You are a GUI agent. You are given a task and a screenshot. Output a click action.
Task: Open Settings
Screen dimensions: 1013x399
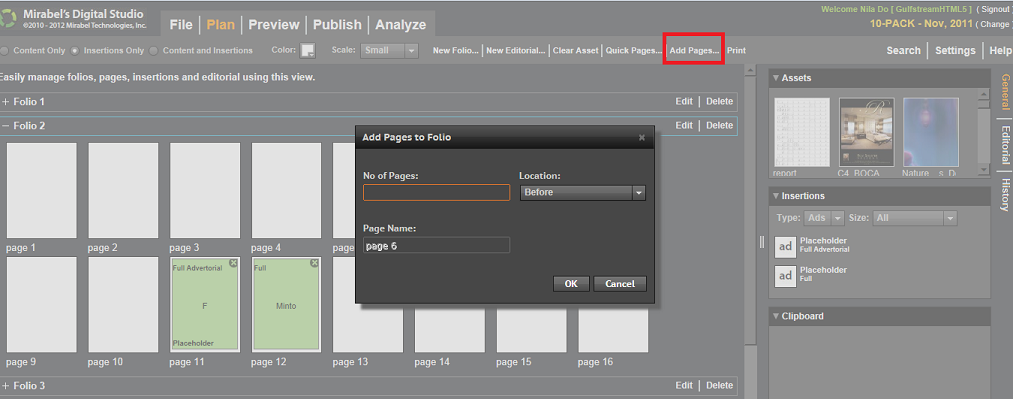click(x=955, y=50)
